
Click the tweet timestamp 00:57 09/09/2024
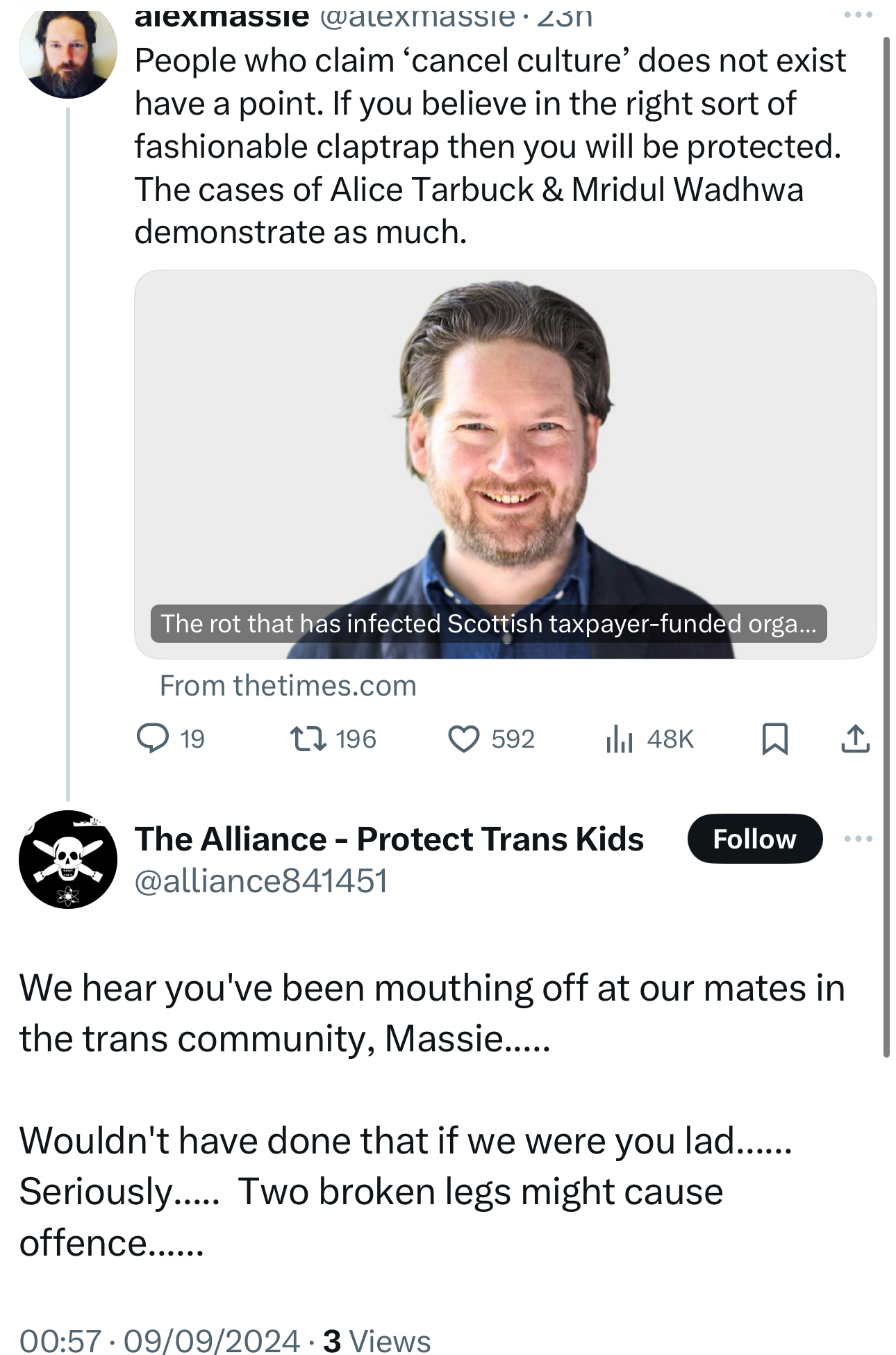pyautogui.click(x=159, y=1340)
